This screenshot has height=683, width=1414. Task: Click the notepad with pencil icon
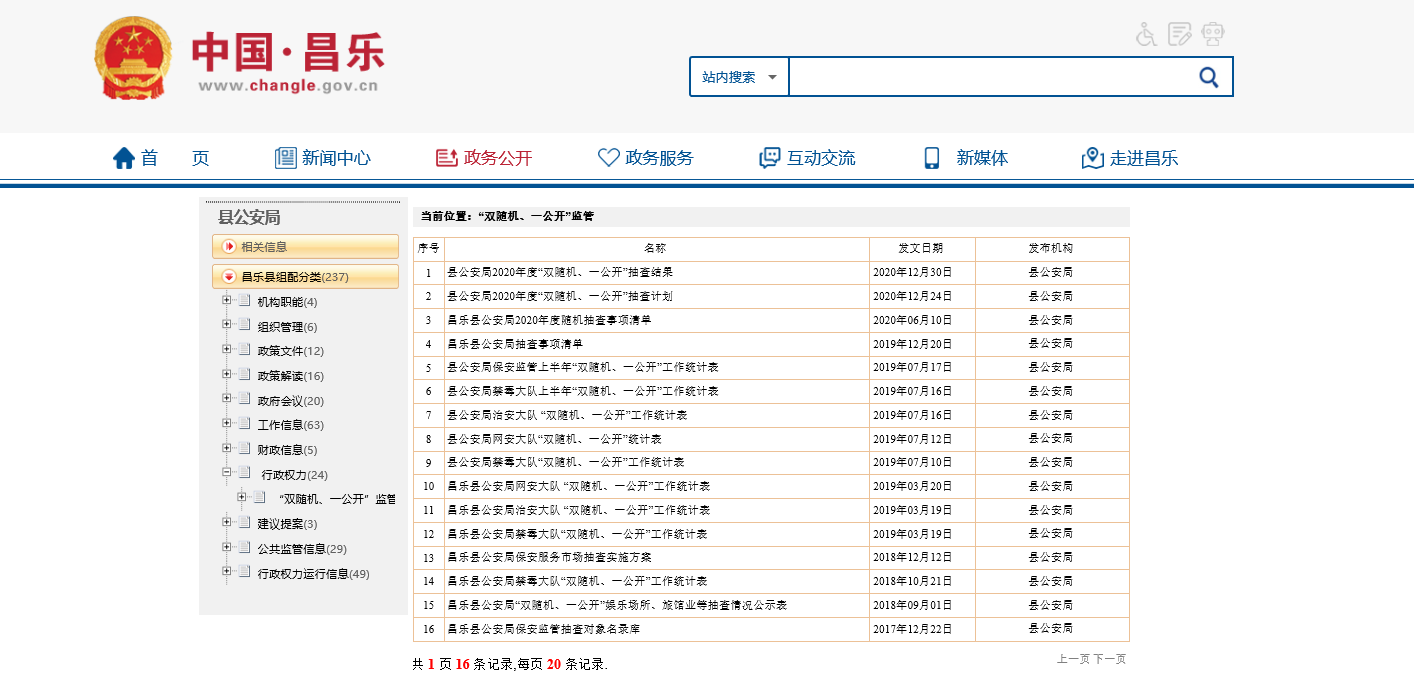(1180, 34)
